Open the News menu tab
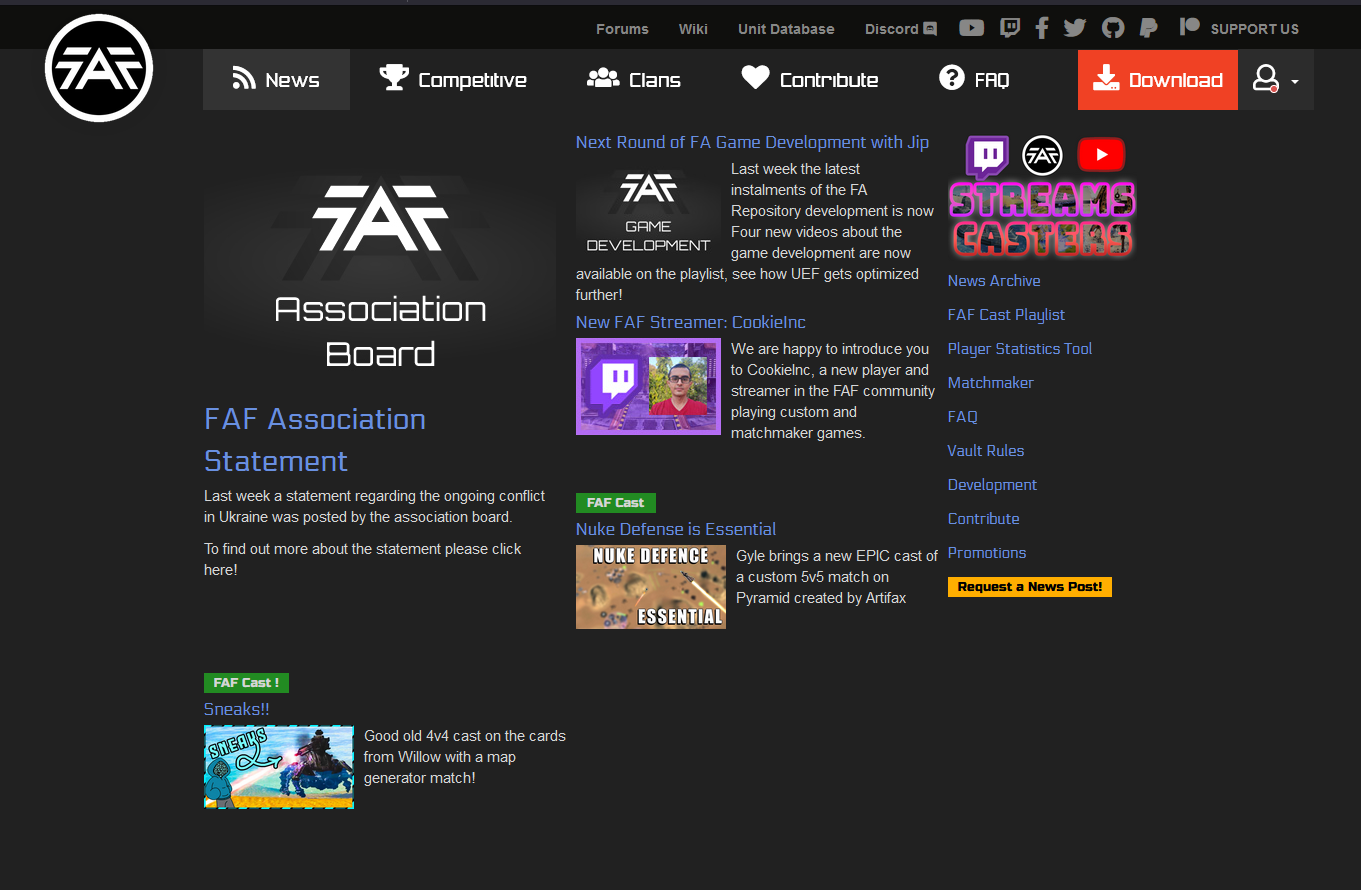The height and width of the screenshot is (890, 1361). 276,80
